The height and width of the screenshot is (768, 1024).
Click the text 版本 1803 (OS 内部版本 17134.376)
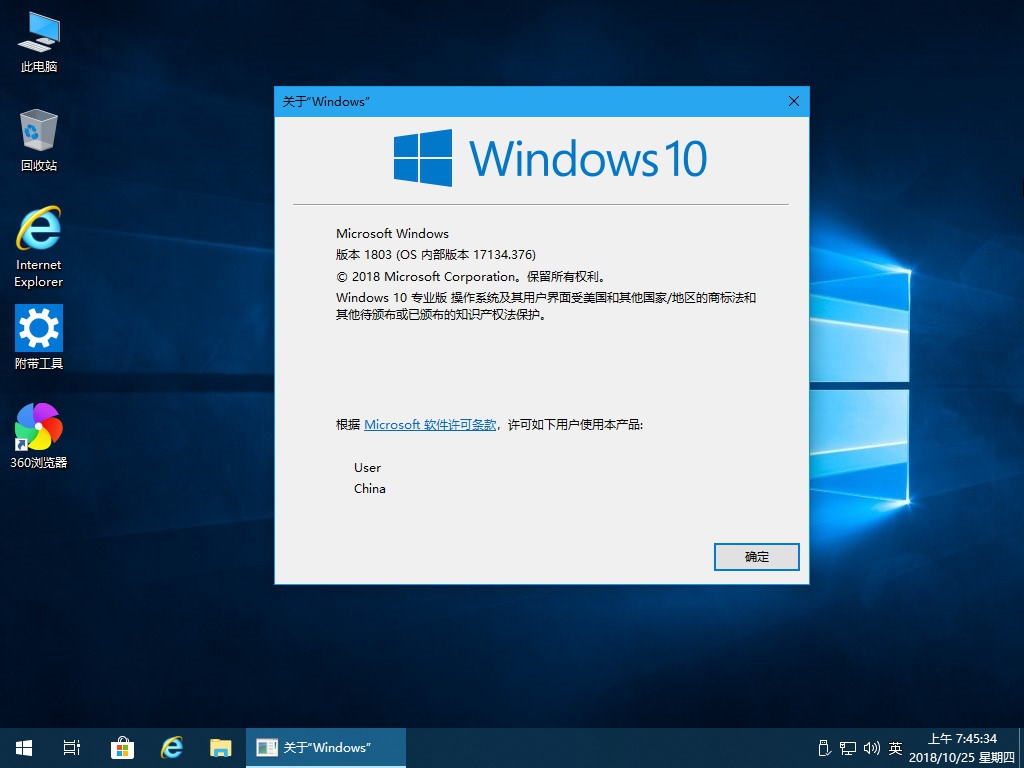(436, 255)
